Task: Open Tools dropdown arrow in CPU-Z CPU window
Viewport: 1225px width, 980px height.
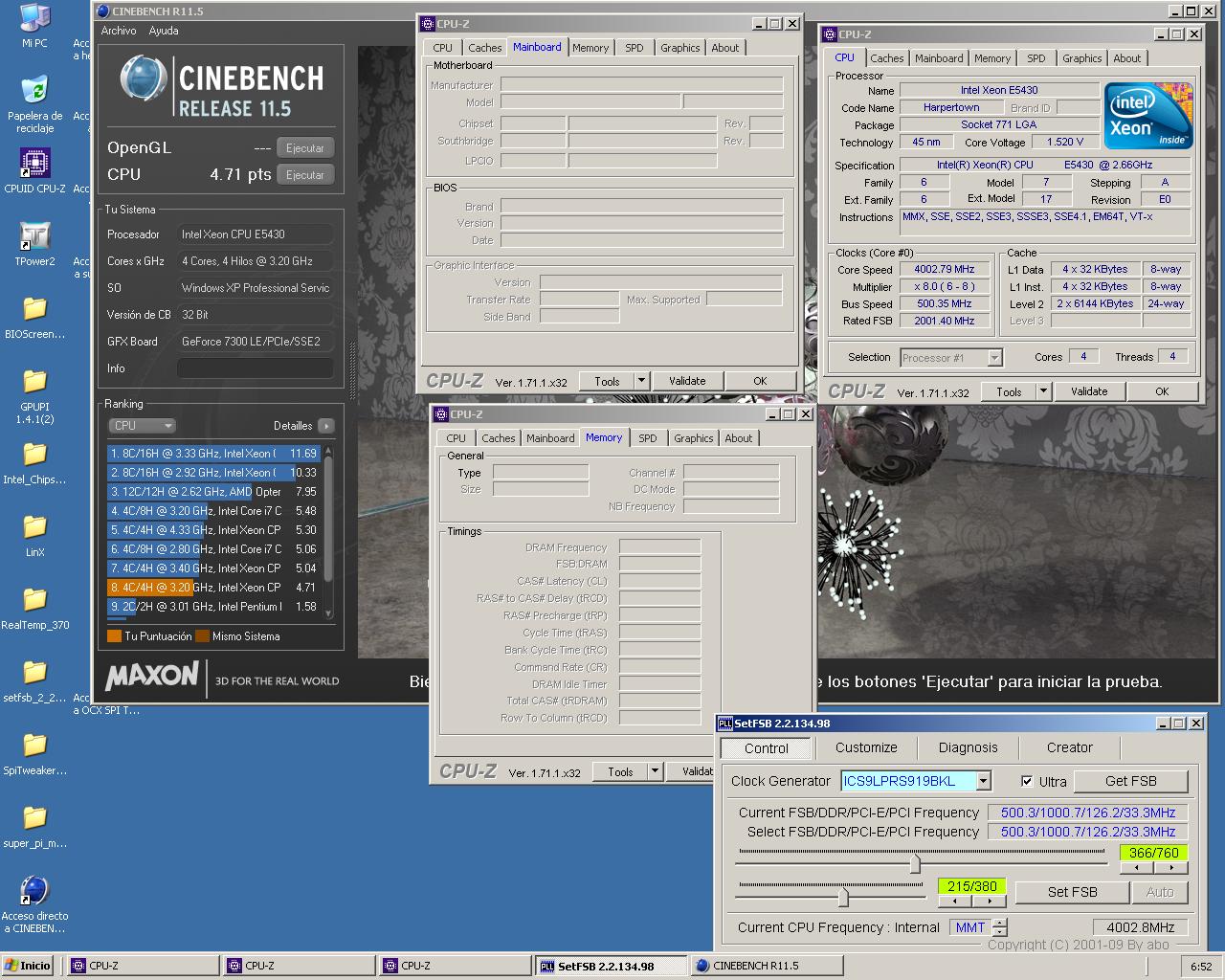Action: point(1044,391)
